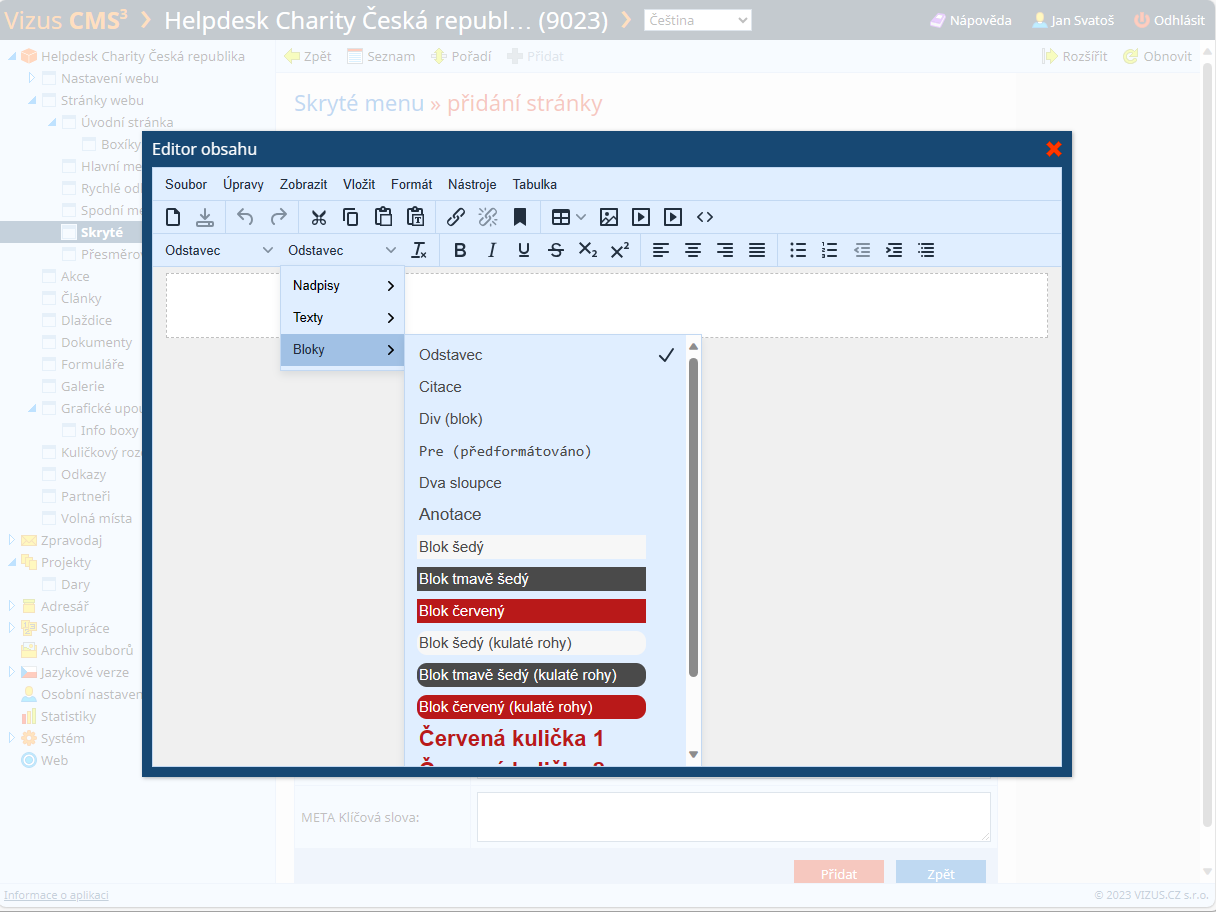The image size is (1216, 912).
Task: Open the second Odstavec styles dropdown
Action: pos(342,250)
